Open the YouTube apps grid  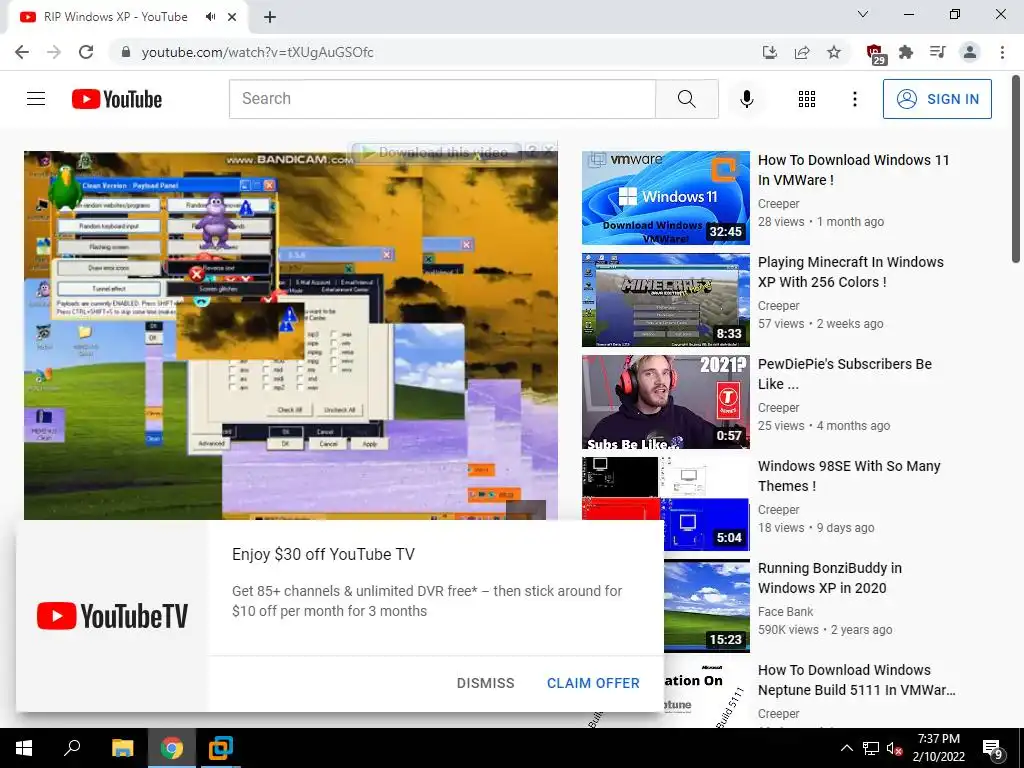click(807, 99)
